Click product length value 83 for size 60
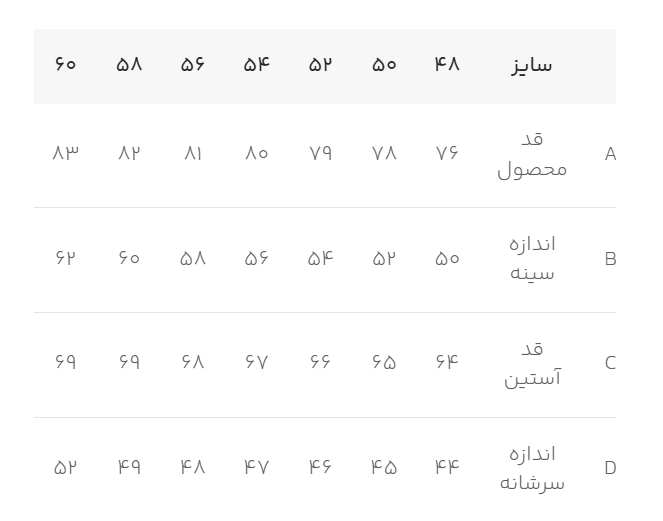This screenshot has width=663, height=521. tap(66, 154)
